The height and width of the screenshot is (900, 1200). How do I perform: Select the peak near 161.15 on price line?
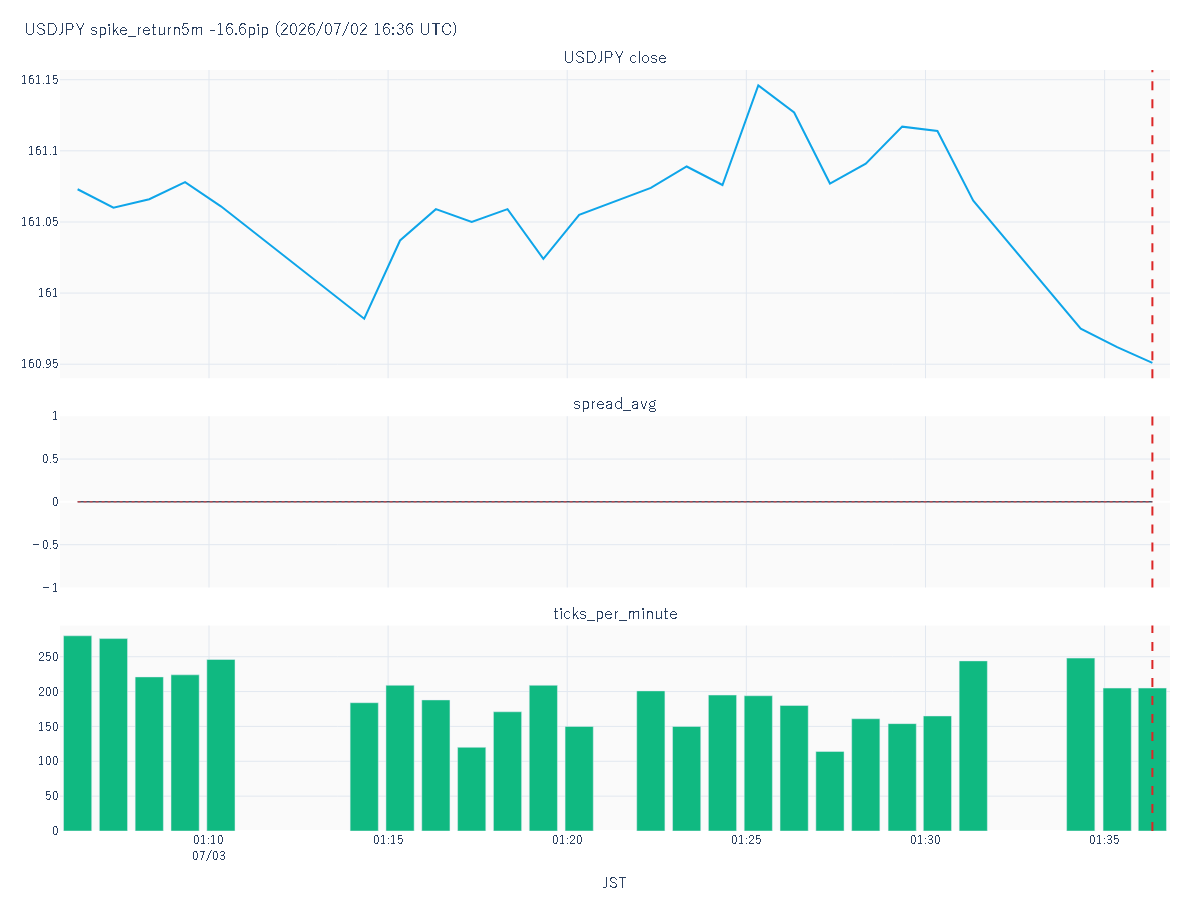758,86
